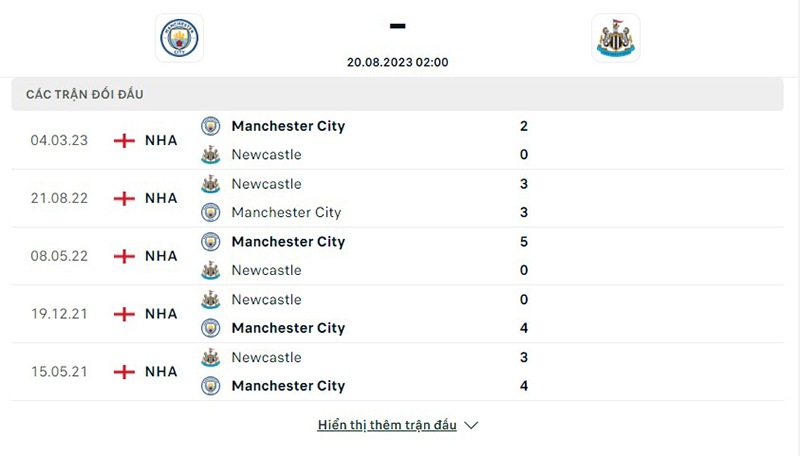Select the 'Các trận đối đầu' section header

click(x=85, y=94)
